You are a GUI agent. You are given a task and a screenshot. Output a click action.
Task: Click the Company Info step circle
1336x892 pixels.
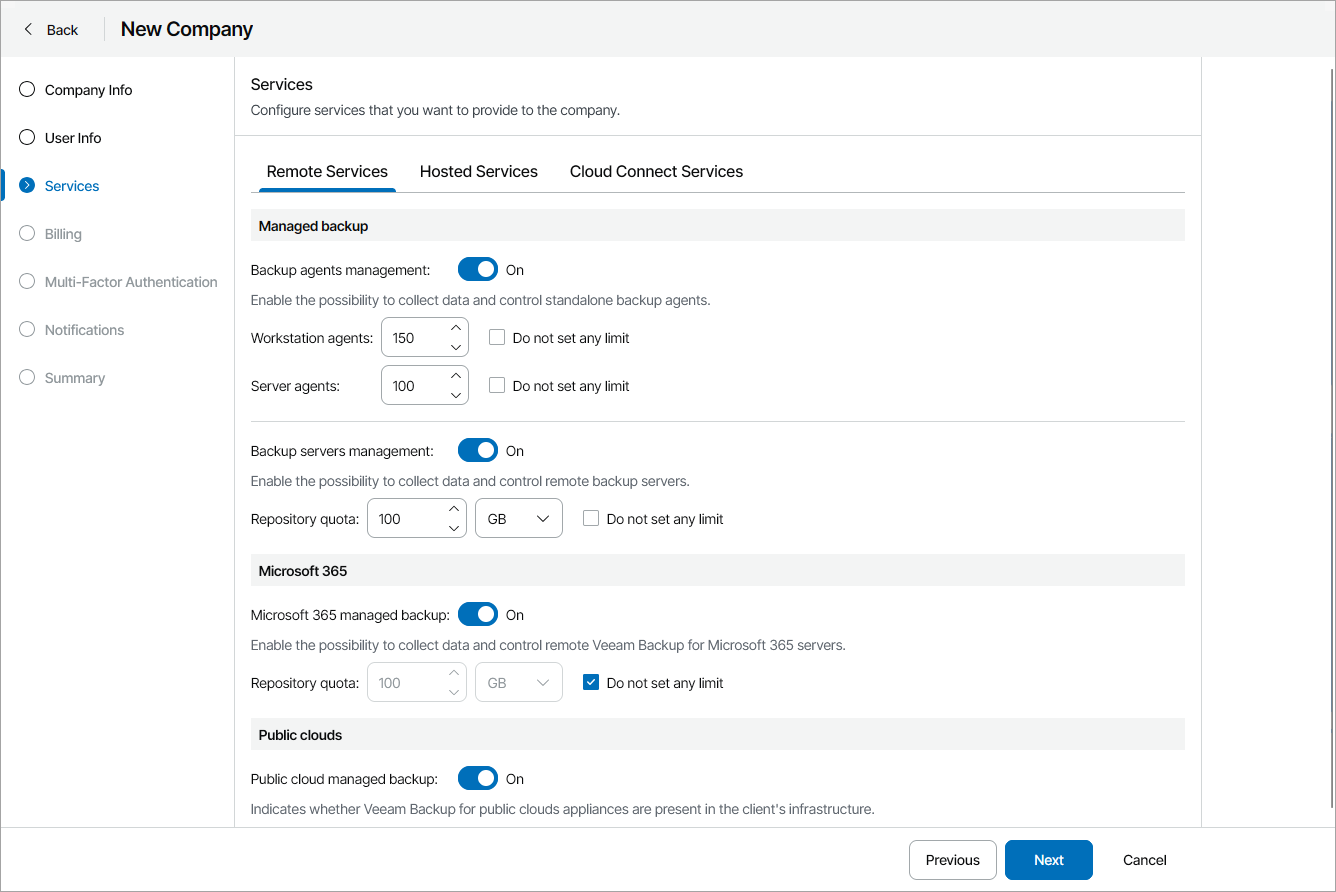point(26,89)
